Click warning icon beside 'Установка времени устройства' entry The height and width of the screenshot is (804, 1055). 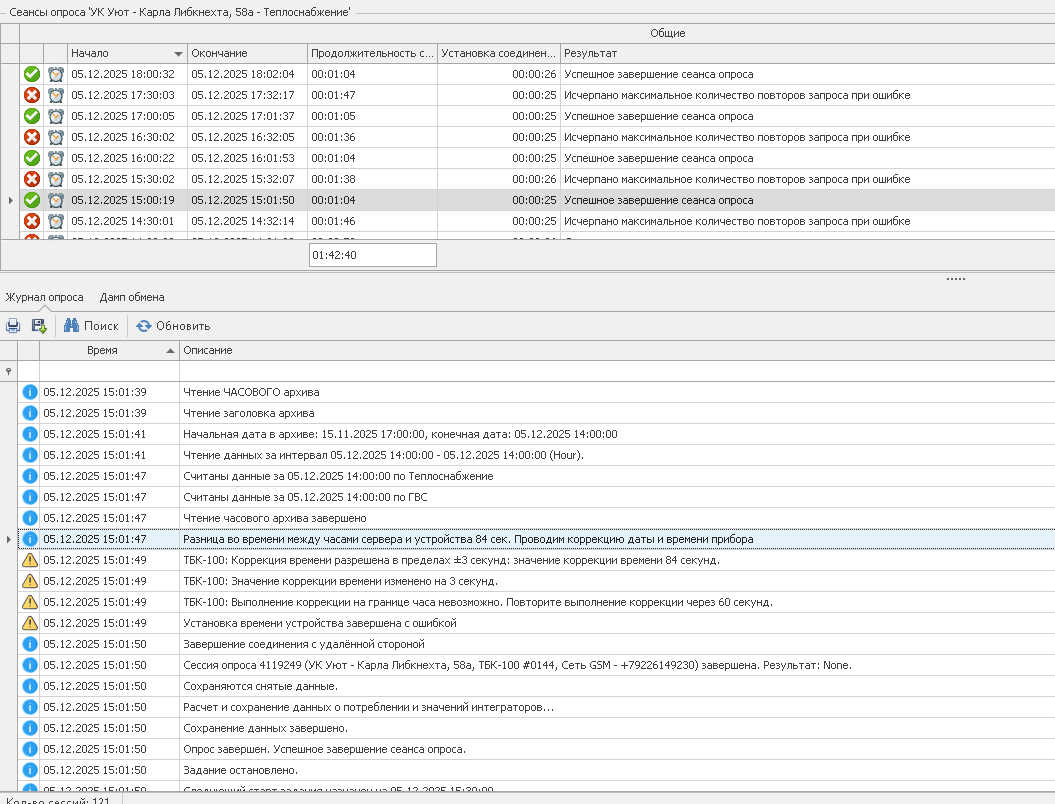point(30,623)
